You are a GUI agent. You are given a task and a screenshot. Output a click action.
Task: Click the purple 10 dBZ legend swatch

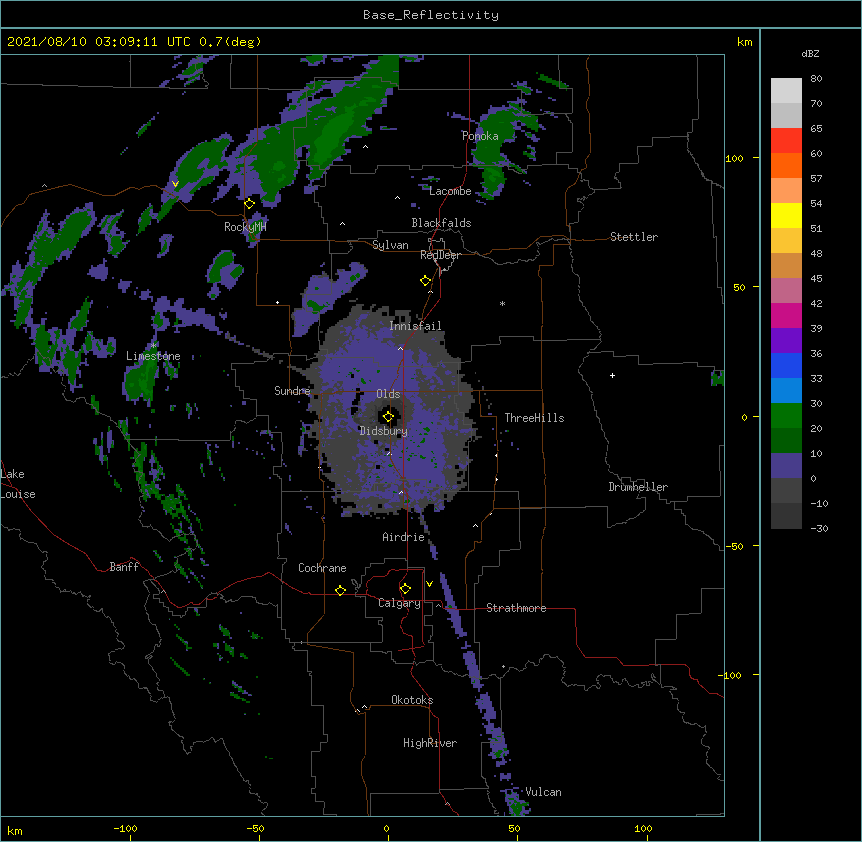coord(786,466)
